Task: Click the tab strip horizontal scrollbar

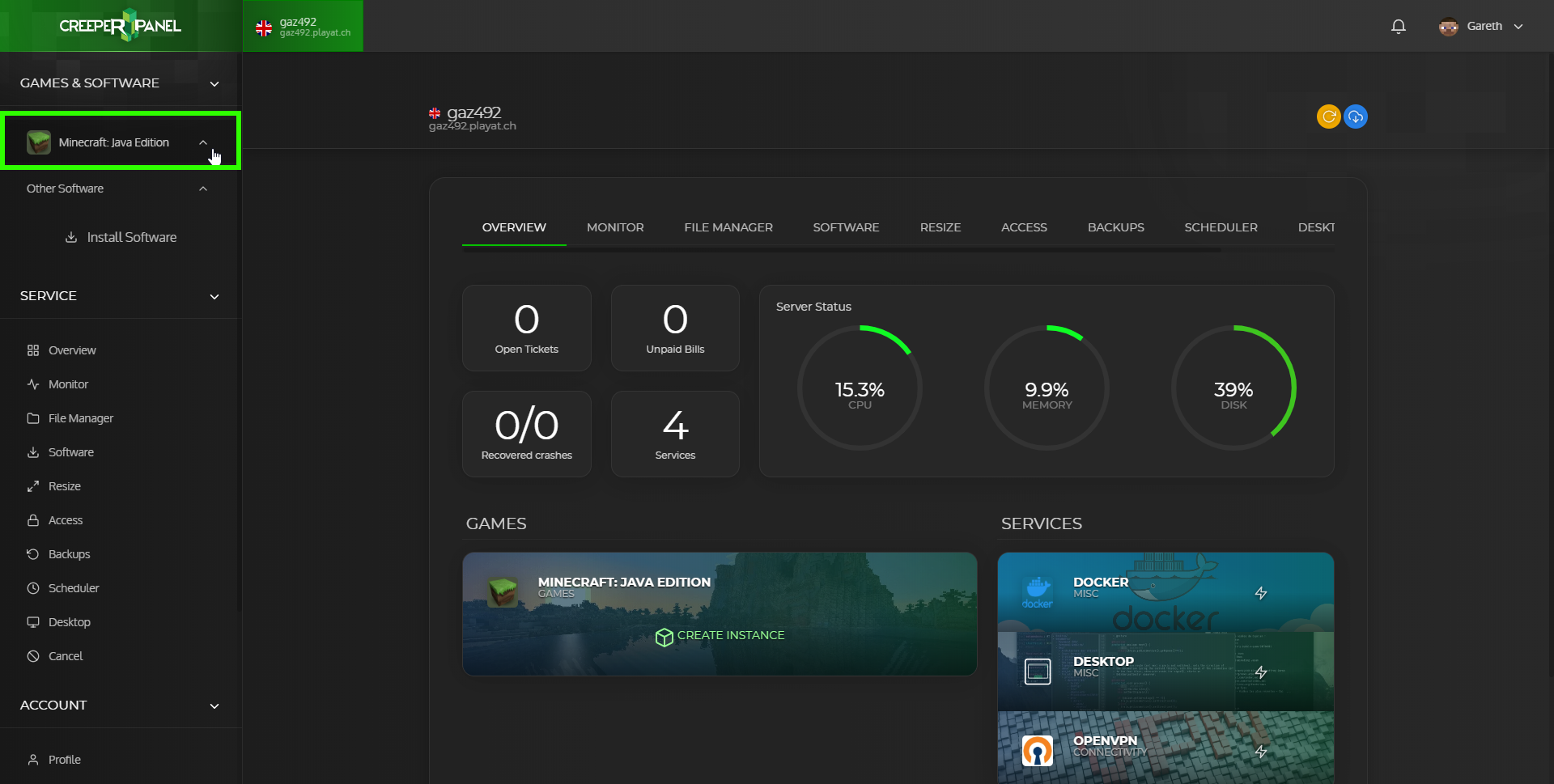Action: [x=842, y=251]
